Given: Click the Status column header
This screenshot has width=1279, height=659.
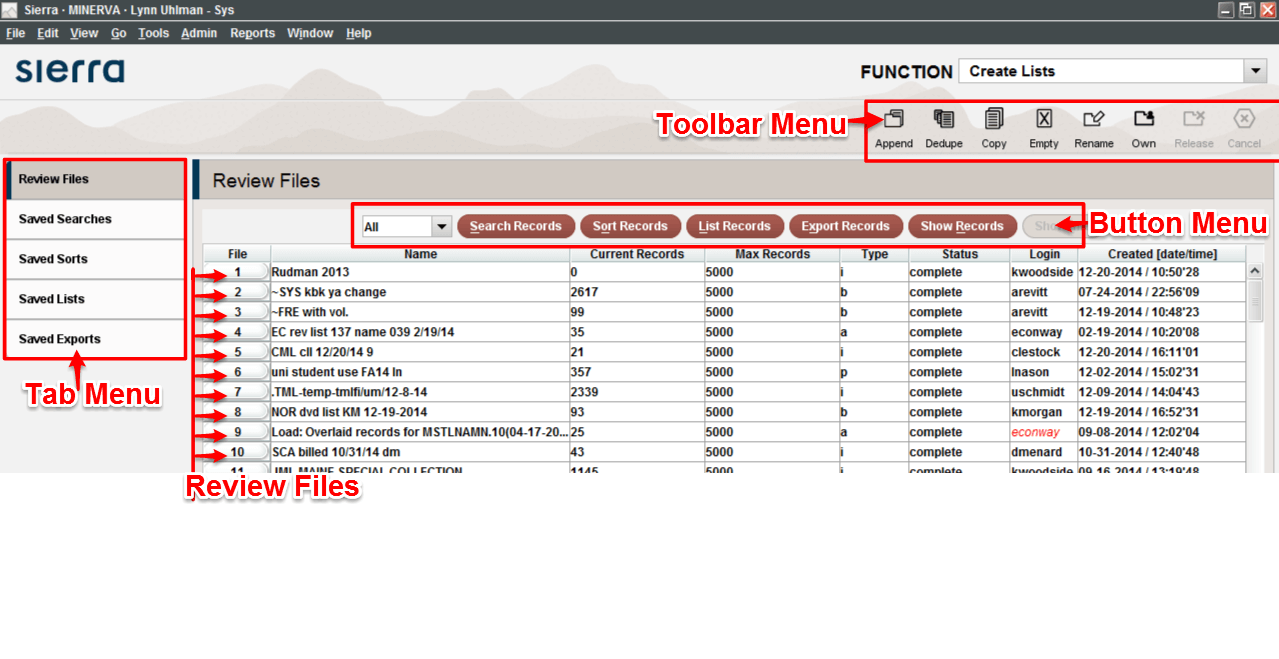Looking at the screenshot, I should [x=959, y=254].
